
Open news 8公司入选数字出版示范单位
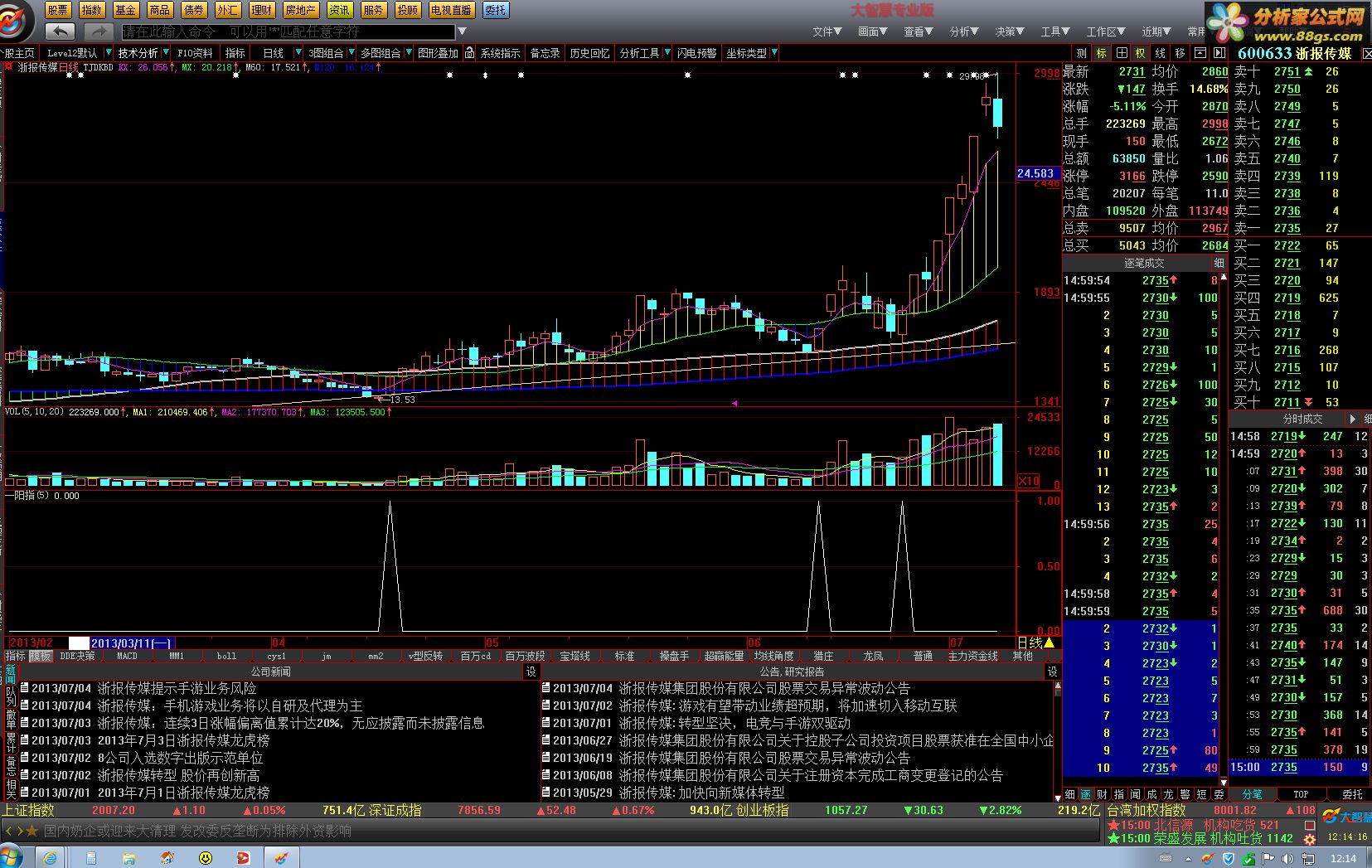[181, 758]
